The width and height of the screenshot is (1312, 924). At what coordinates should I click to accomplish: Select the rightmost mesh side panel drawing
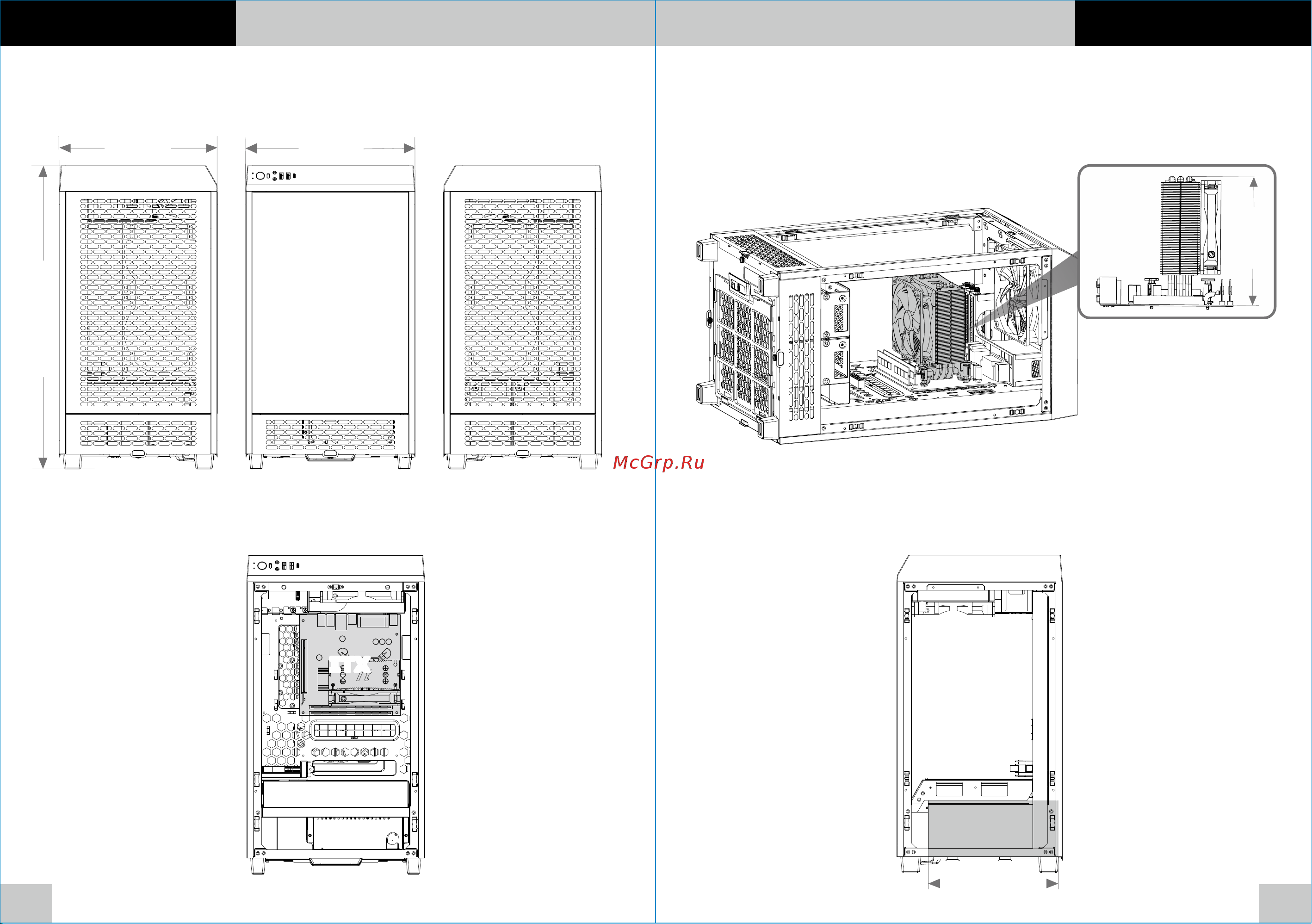522,318
